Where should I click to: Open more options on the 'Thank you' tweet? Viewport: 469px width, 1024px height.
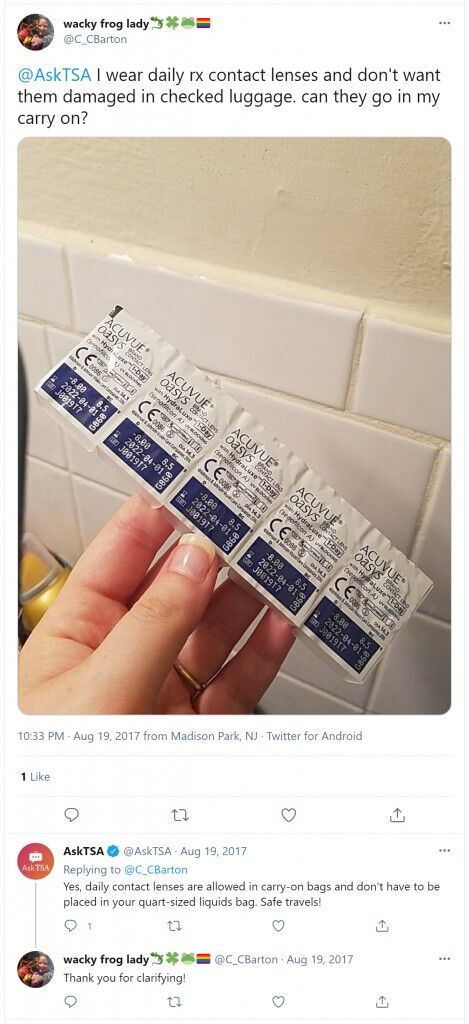tap(444, 959)
